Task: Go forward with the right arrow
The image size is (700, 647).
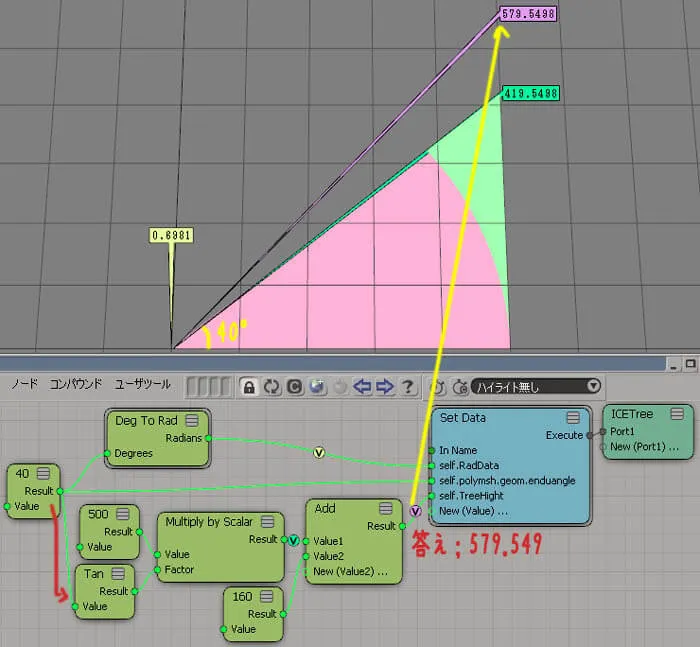Action: (384, 387)
